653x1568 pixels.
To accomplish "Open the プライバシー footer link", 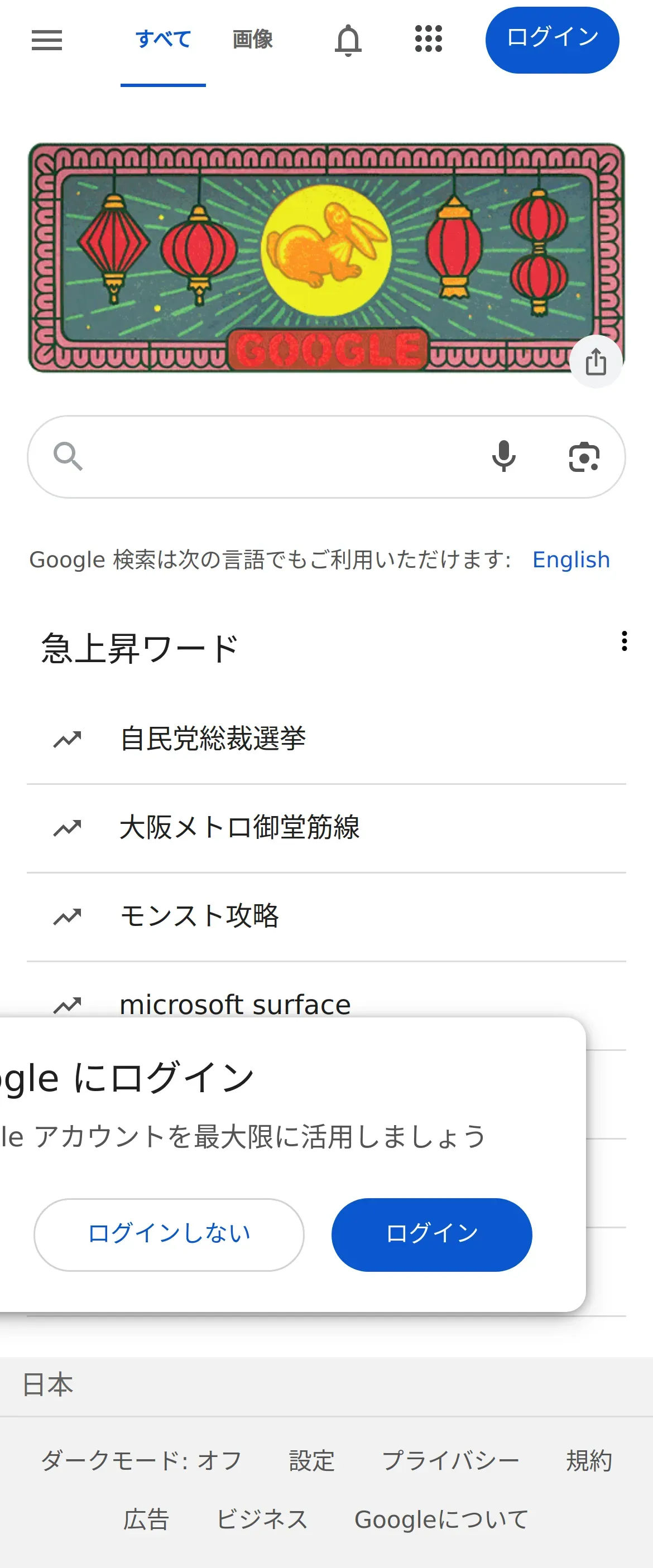I will 450,1460.
